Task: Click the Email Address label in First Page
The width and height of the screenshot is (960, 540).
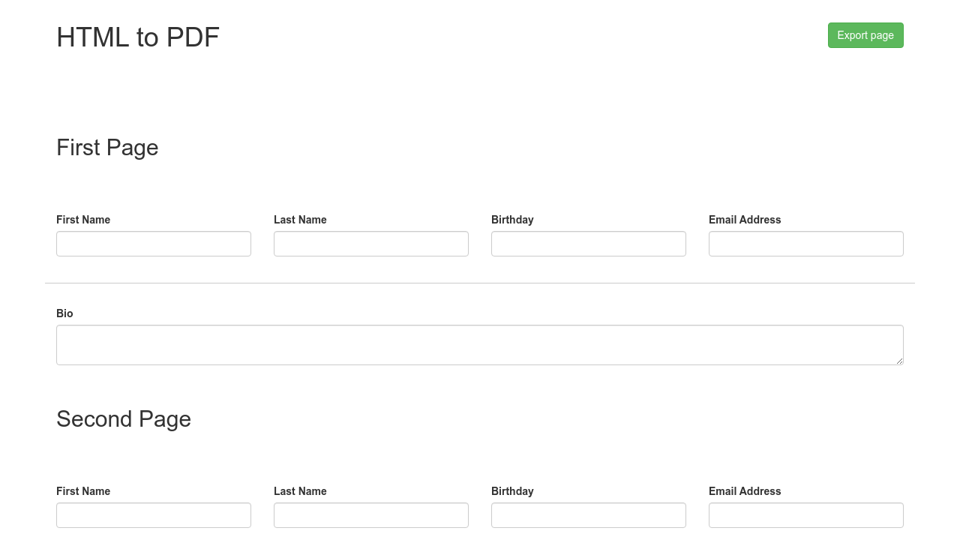Action: point(745,220)
